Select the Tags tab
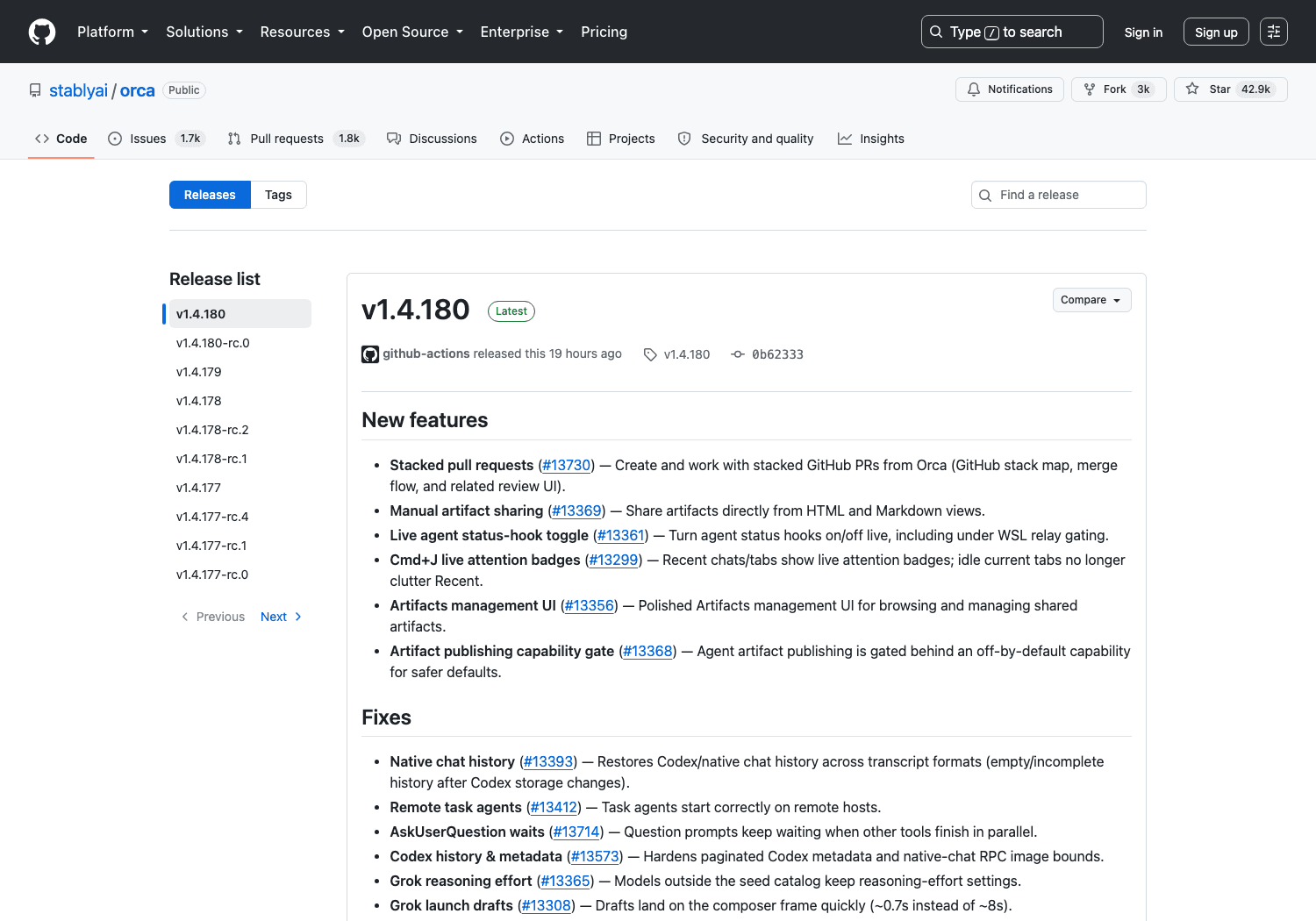Image resolution: width=1316 pixels, height=921 pixels. pos(278,195)
